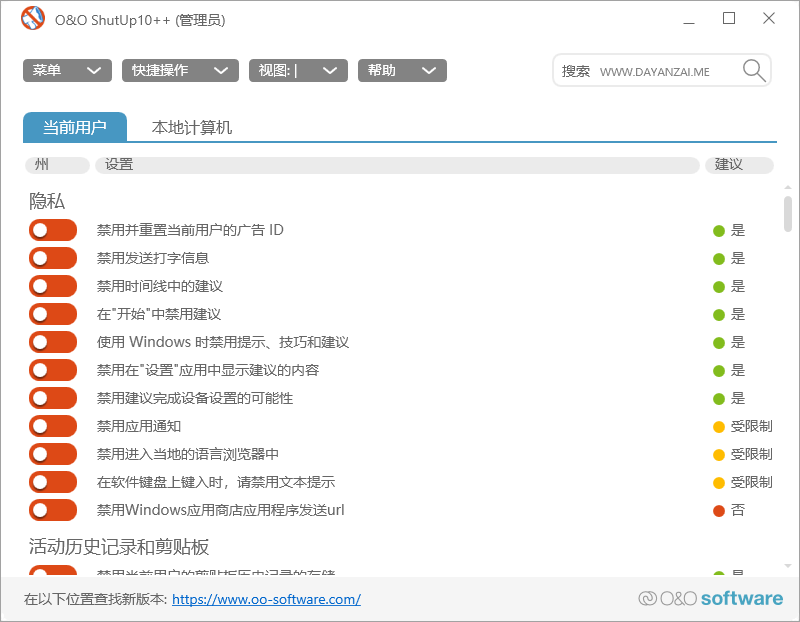This screenshot has height=622, width=800.
Task: Click green indicator for 禁用发送打字信息
Action: (718, 259)
